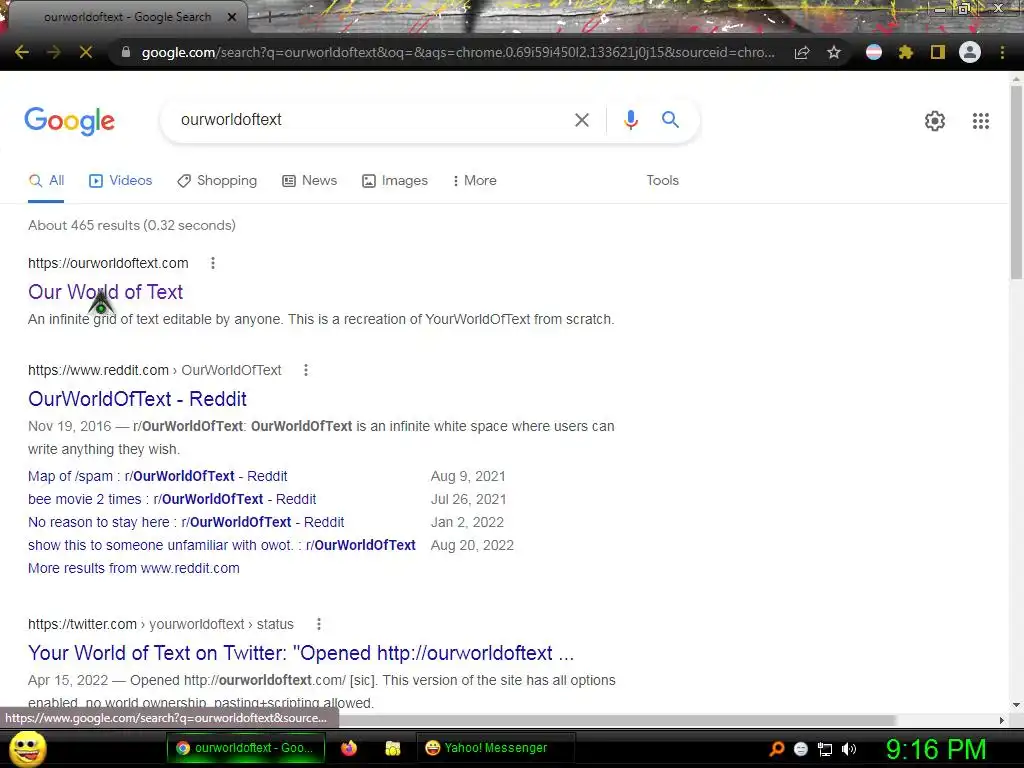
Task: Open the Your World of Text on Twitter result
Action: click(x=301, y=653)
